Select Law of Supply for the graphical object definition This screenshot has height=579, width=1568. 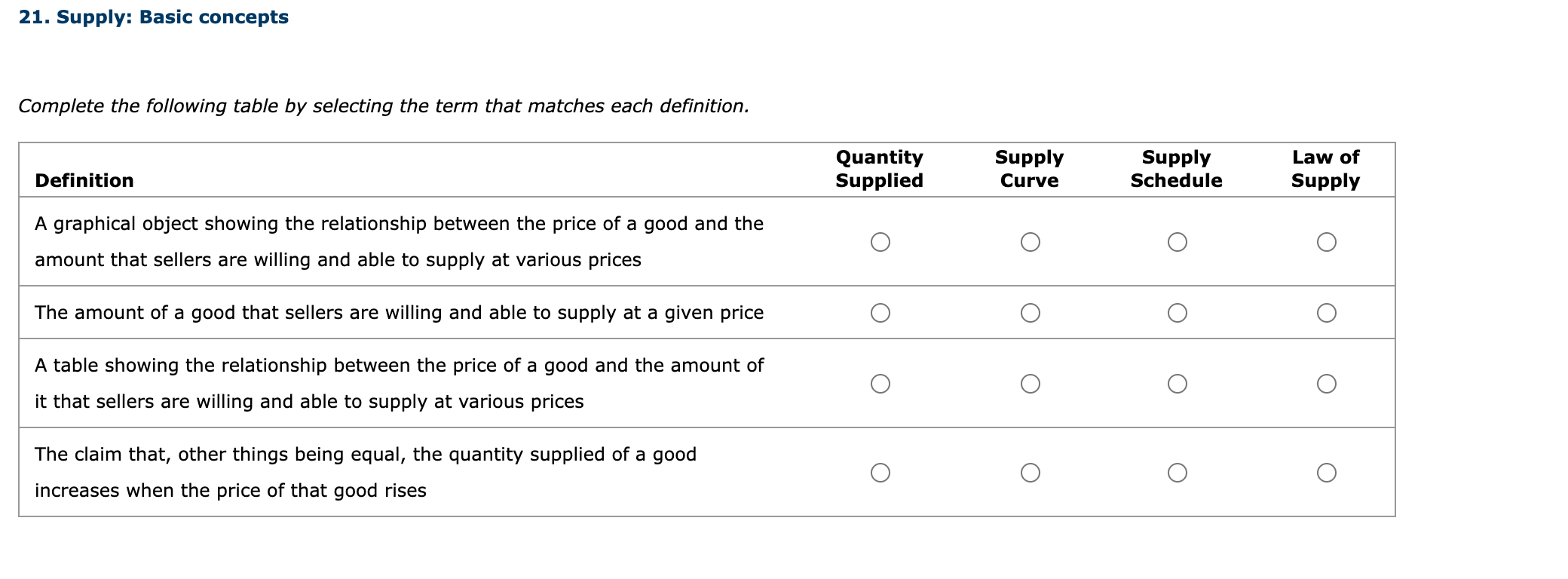click(1327, 241)
